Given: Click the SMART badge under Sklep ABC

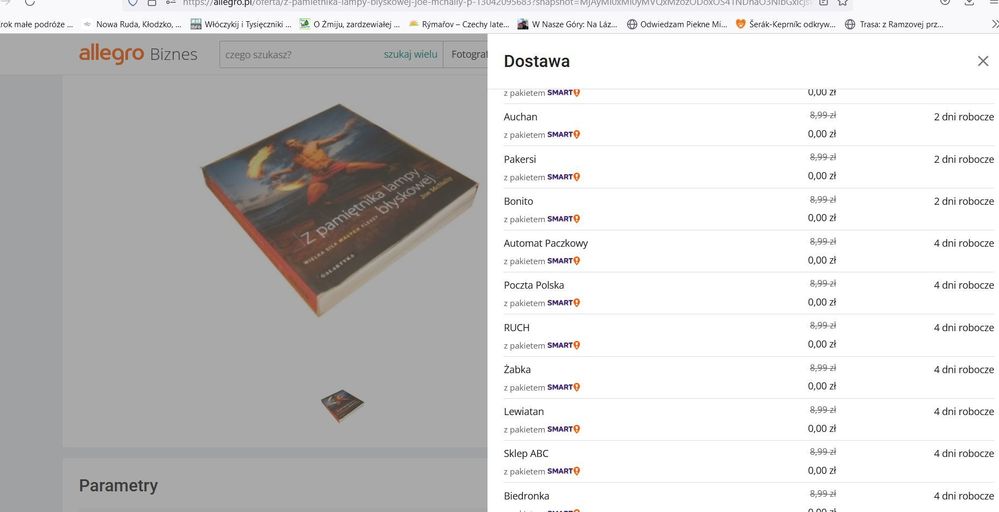Looking at the screenshot, I should click(564, 471).
